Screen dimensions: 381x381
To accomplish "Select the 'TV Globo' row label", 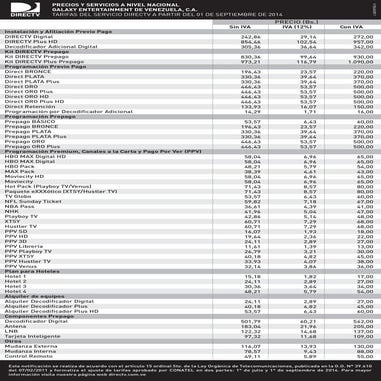I will (x=18, y=197).
